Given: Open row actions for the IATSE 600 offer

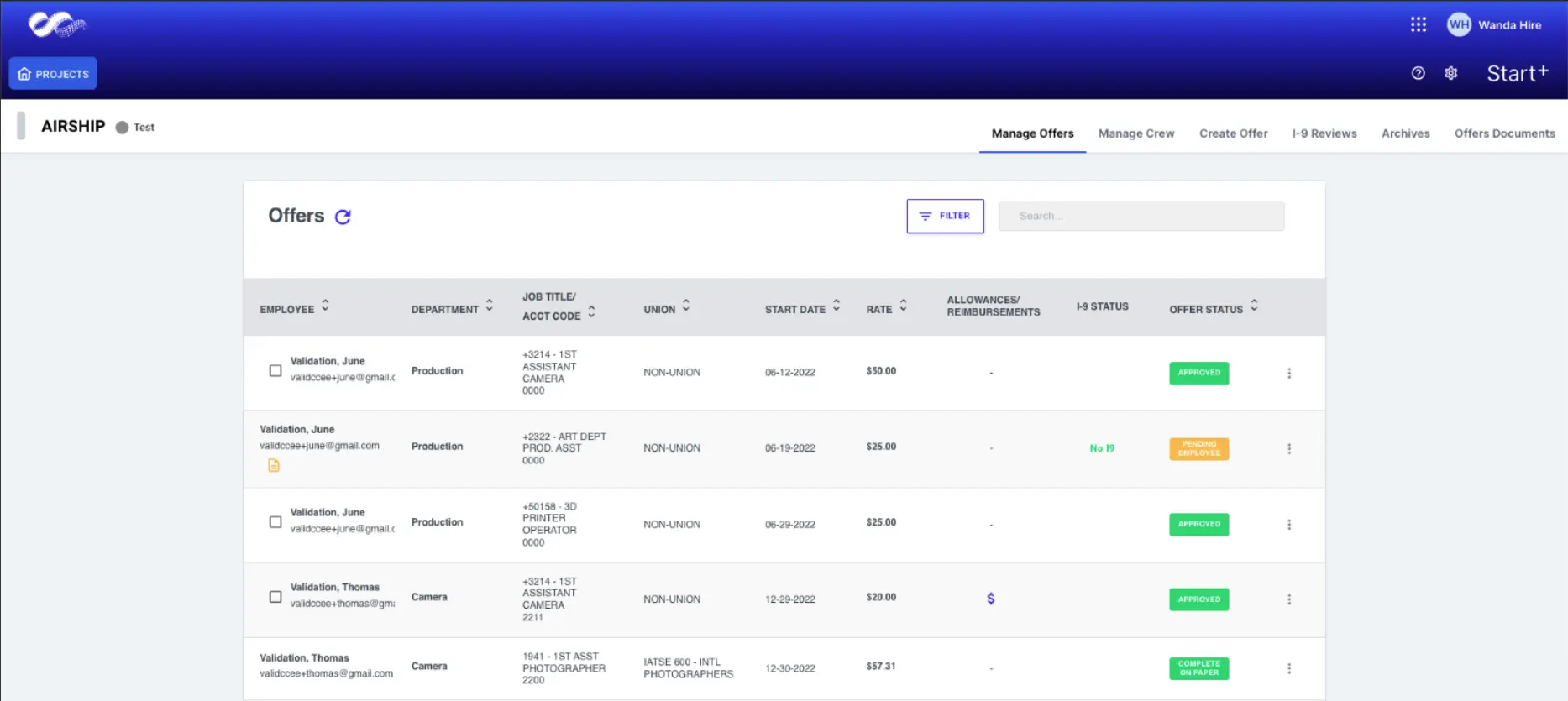Looking at the screenshot, I should pos(1288,668).
